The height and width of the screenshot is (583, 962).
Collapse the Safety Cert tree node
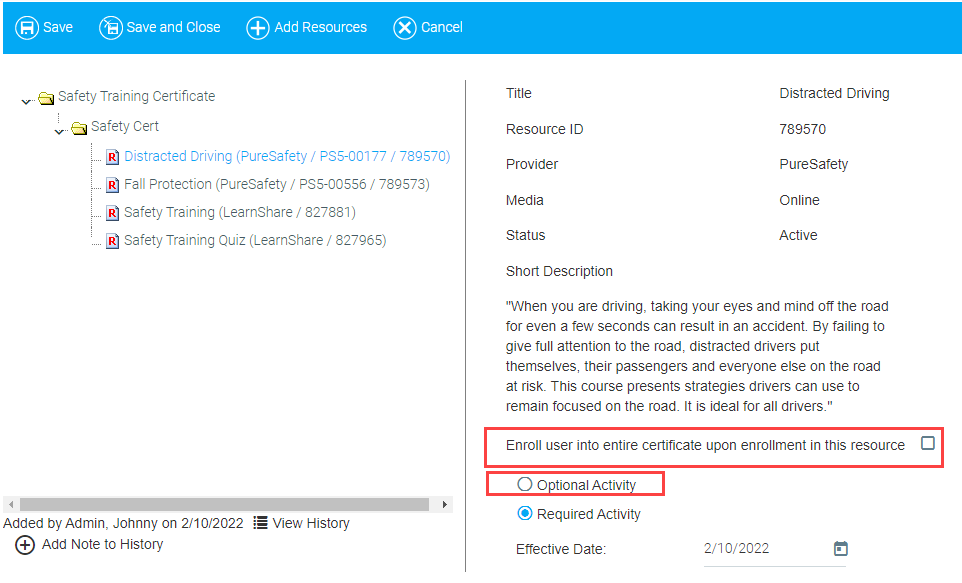pyautogui.click(x=60, y=130)
